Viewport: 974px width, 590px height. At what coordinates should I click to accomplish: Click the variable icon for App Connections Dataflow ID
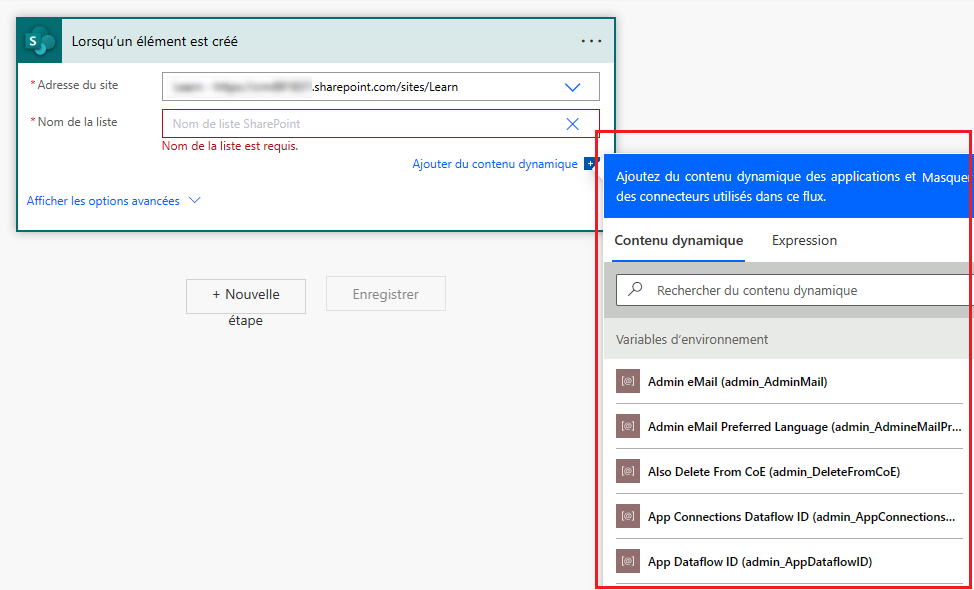click(x=628, y=516)
